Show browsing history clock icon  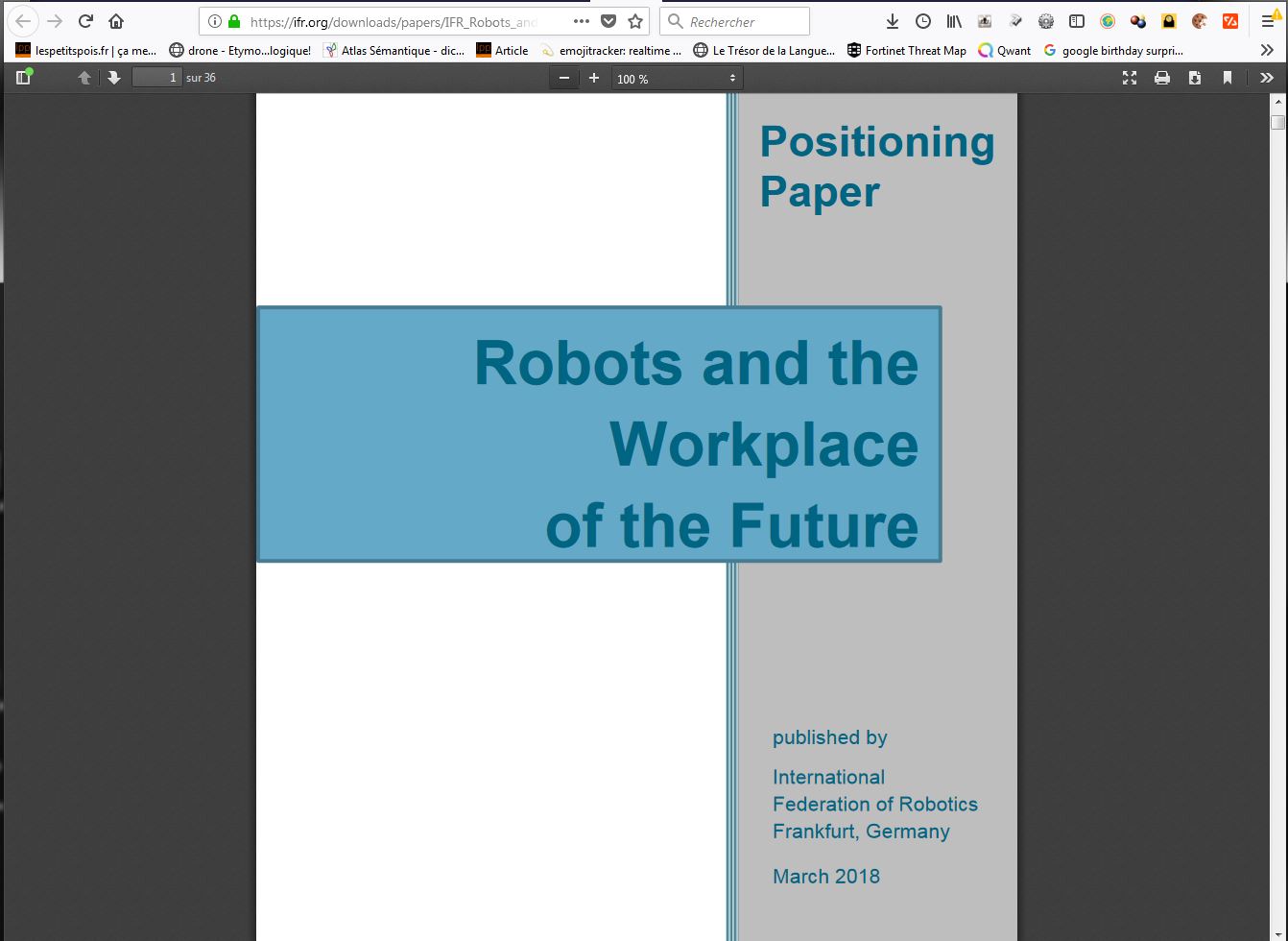point(923,21)
